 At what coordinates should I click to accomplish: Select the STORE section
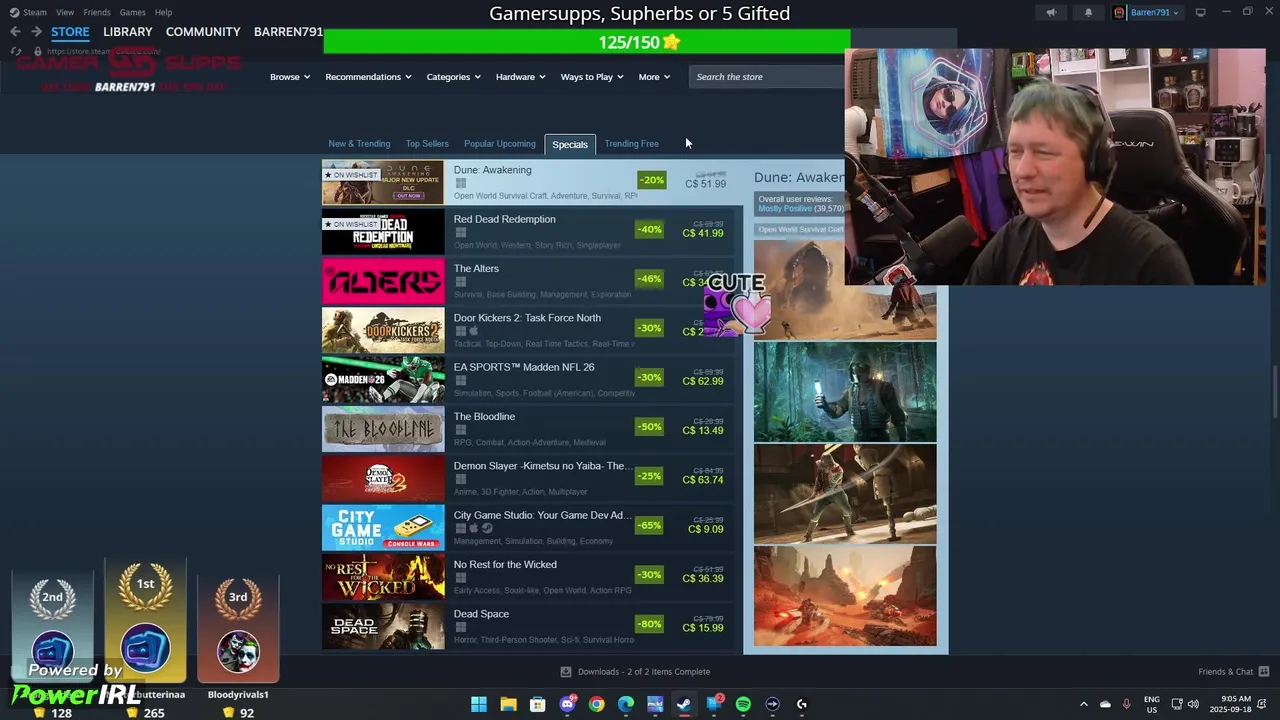(70, 32)
